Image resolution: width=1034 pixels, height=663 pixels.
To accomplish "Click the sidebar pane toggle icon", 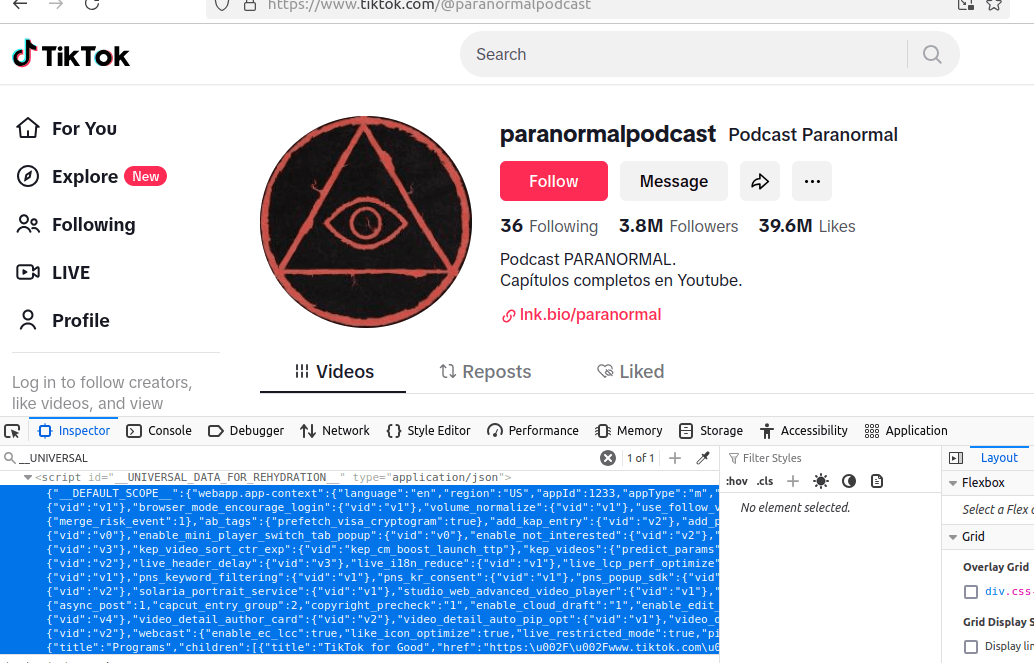I will [x=956, y=458].
